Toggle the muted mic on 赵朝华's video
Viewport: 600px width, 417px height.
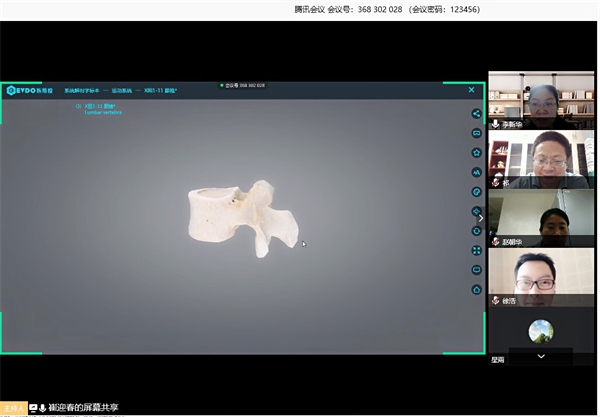tap(495, 241)
